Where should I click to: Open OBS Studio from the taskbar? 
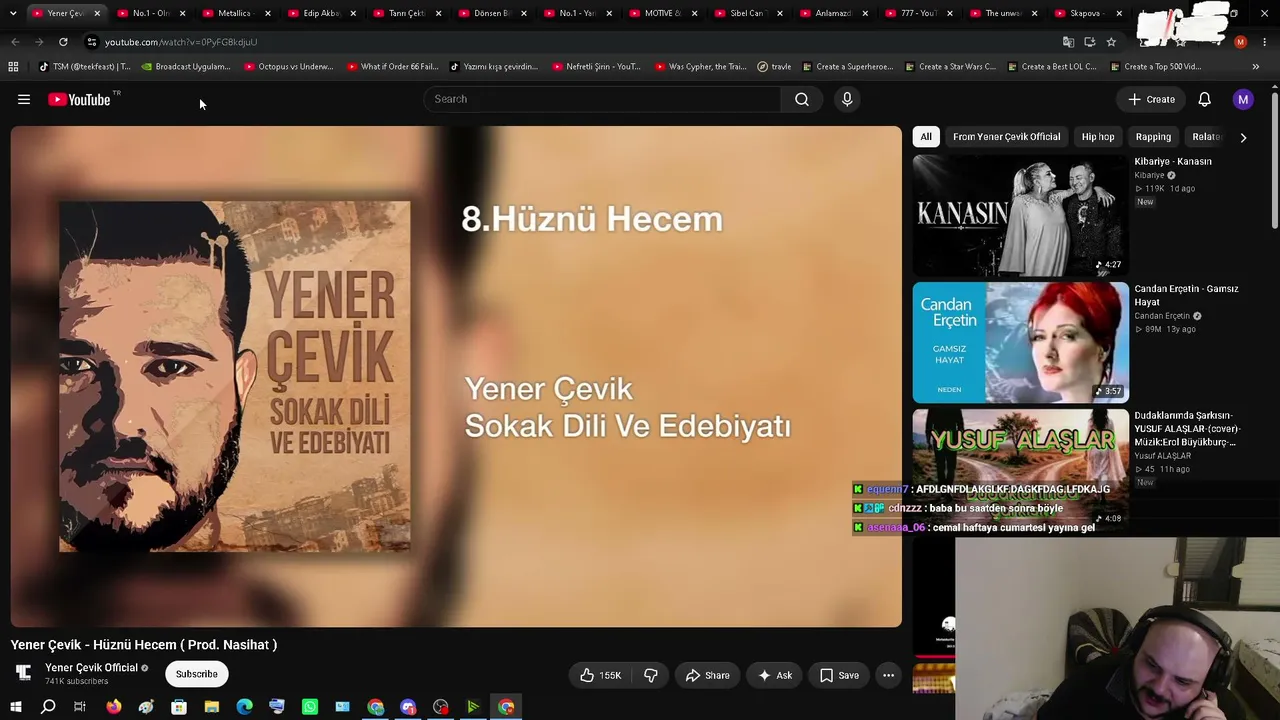click(x=441, y=707)
